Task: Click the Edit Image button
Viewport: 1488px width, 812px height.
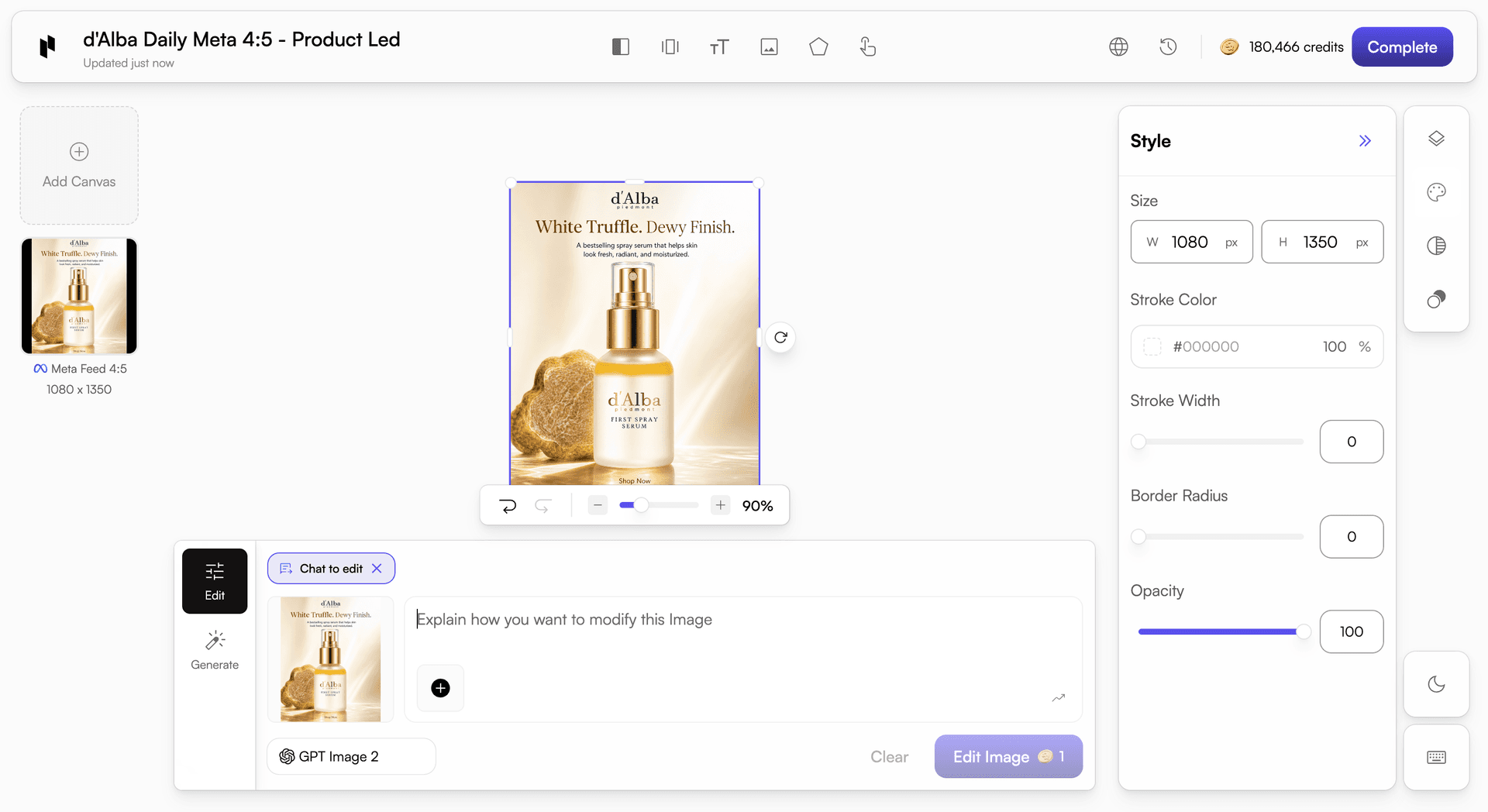Action: pos(1008,756)
